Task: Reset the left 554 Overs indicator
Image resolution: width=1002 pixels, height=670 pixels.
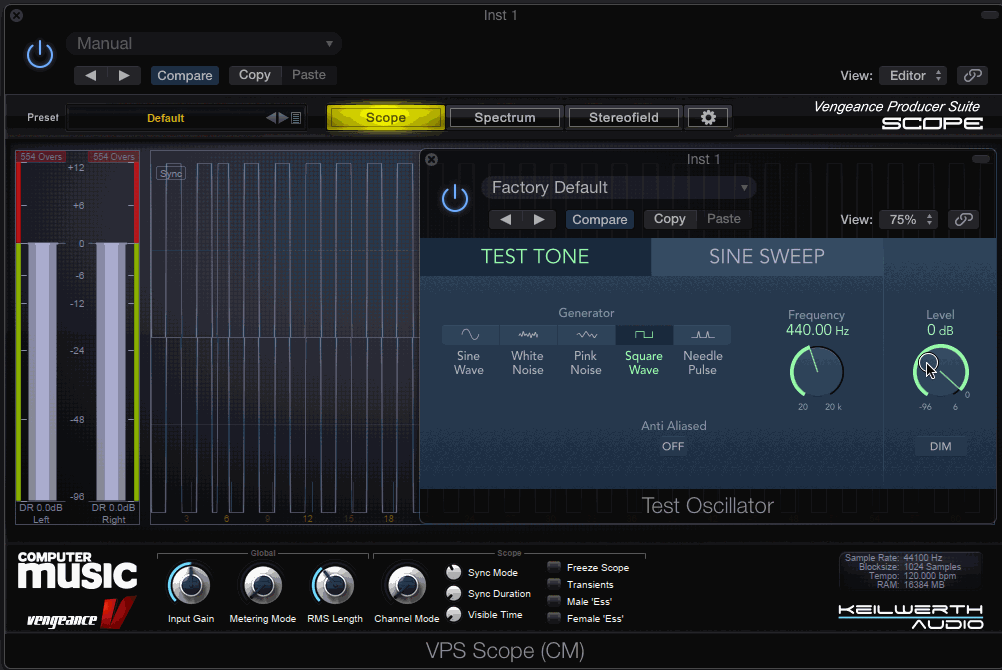Action: tap(41, 157)
